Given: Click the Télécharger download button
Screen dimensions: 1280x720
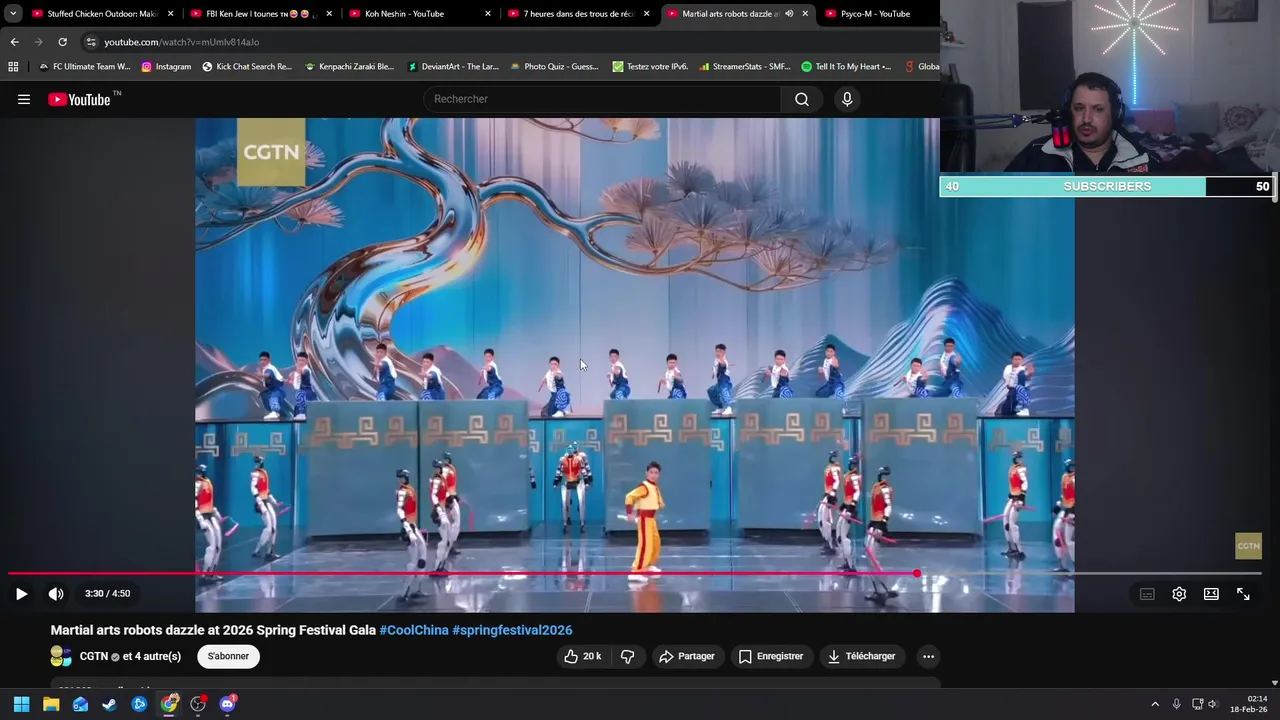Looking at the screenshot, I should 861,656.
